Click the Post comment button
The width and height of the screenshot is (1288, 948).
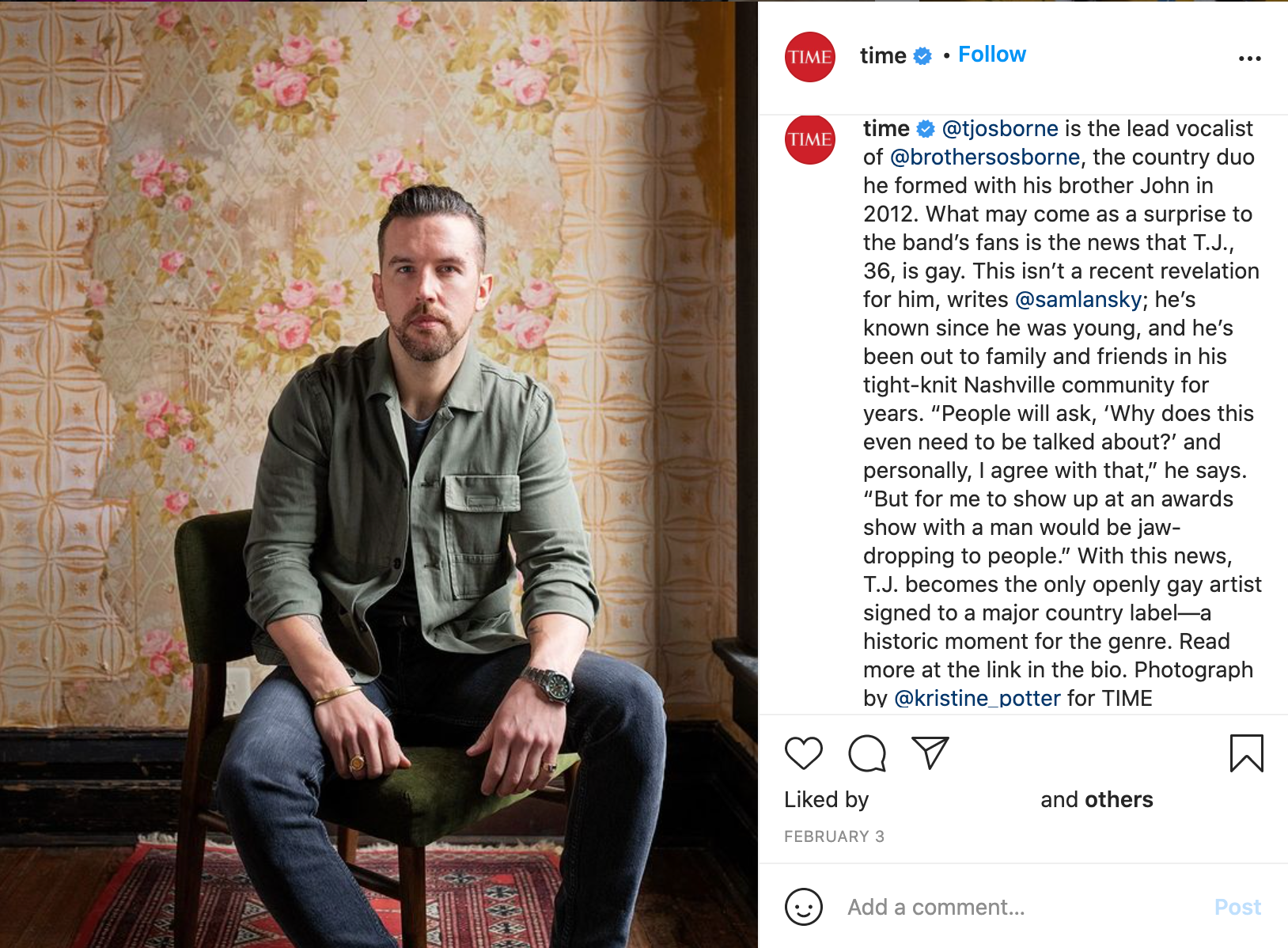tap(1237, 907)
